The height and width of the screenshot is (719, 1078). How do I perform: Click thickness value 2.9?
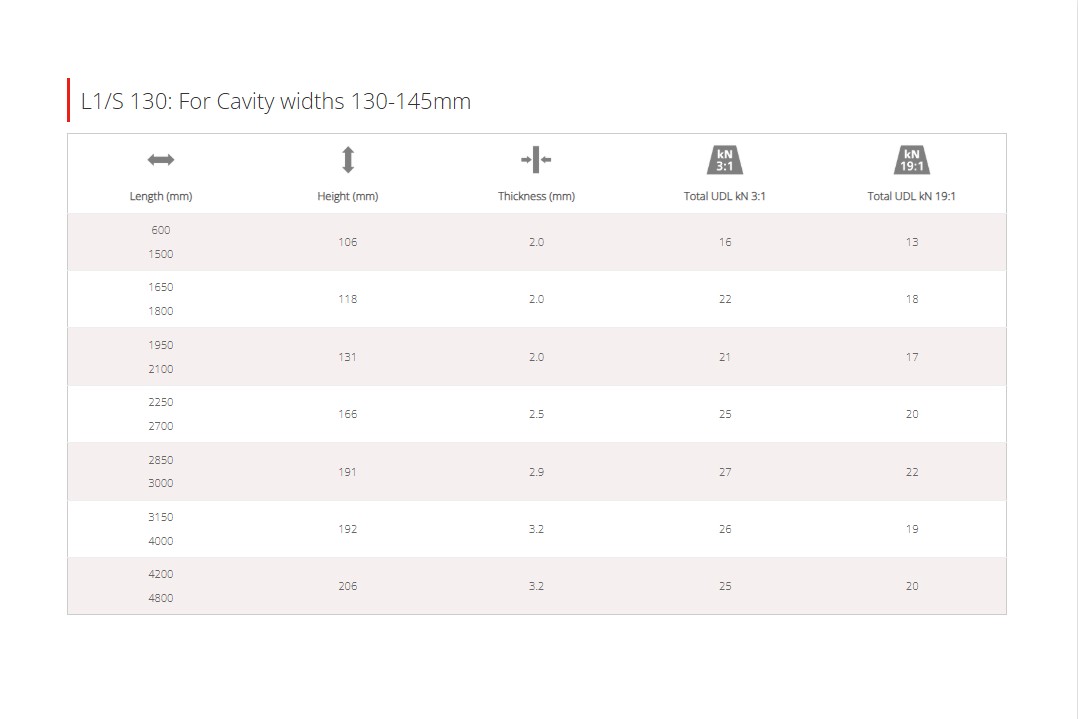(536, 472)
